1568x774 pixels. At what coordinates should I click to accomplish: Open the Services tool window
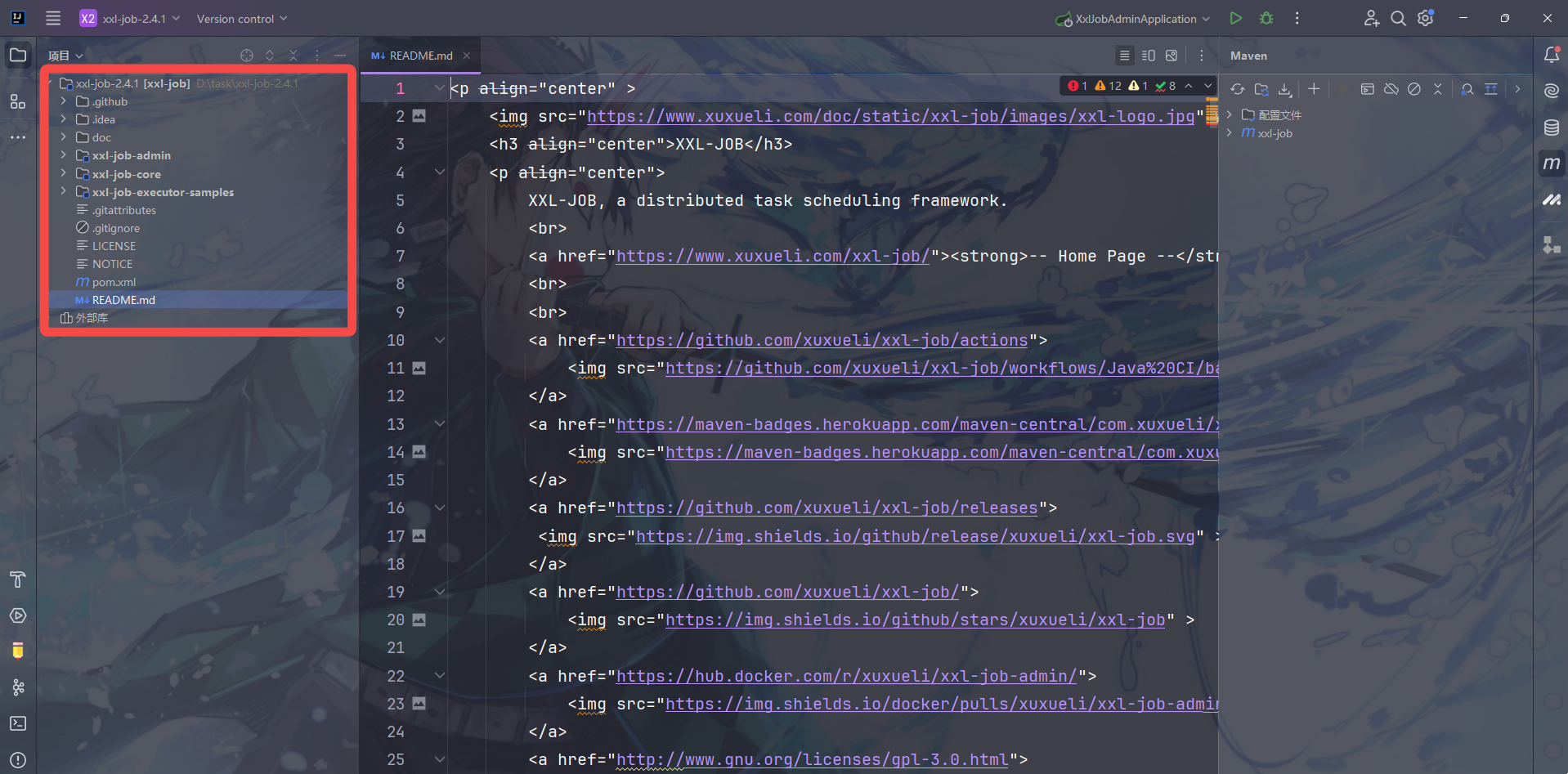click(x=18, y=615)
